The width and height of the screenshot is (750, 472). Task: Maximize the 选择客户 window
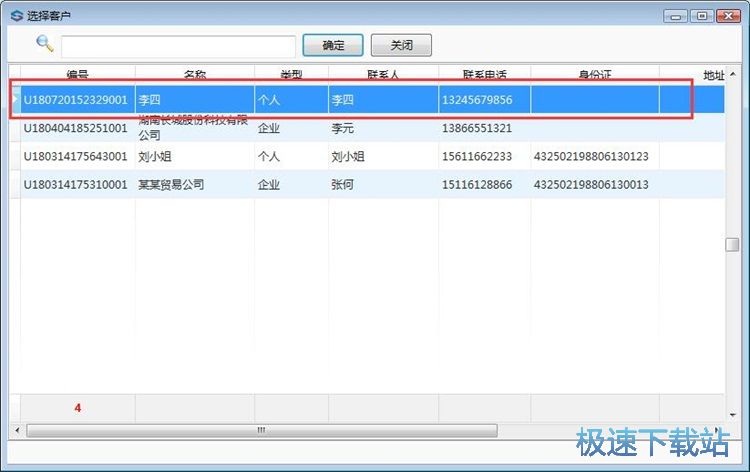pyautogui.click(x=702, y=16)
